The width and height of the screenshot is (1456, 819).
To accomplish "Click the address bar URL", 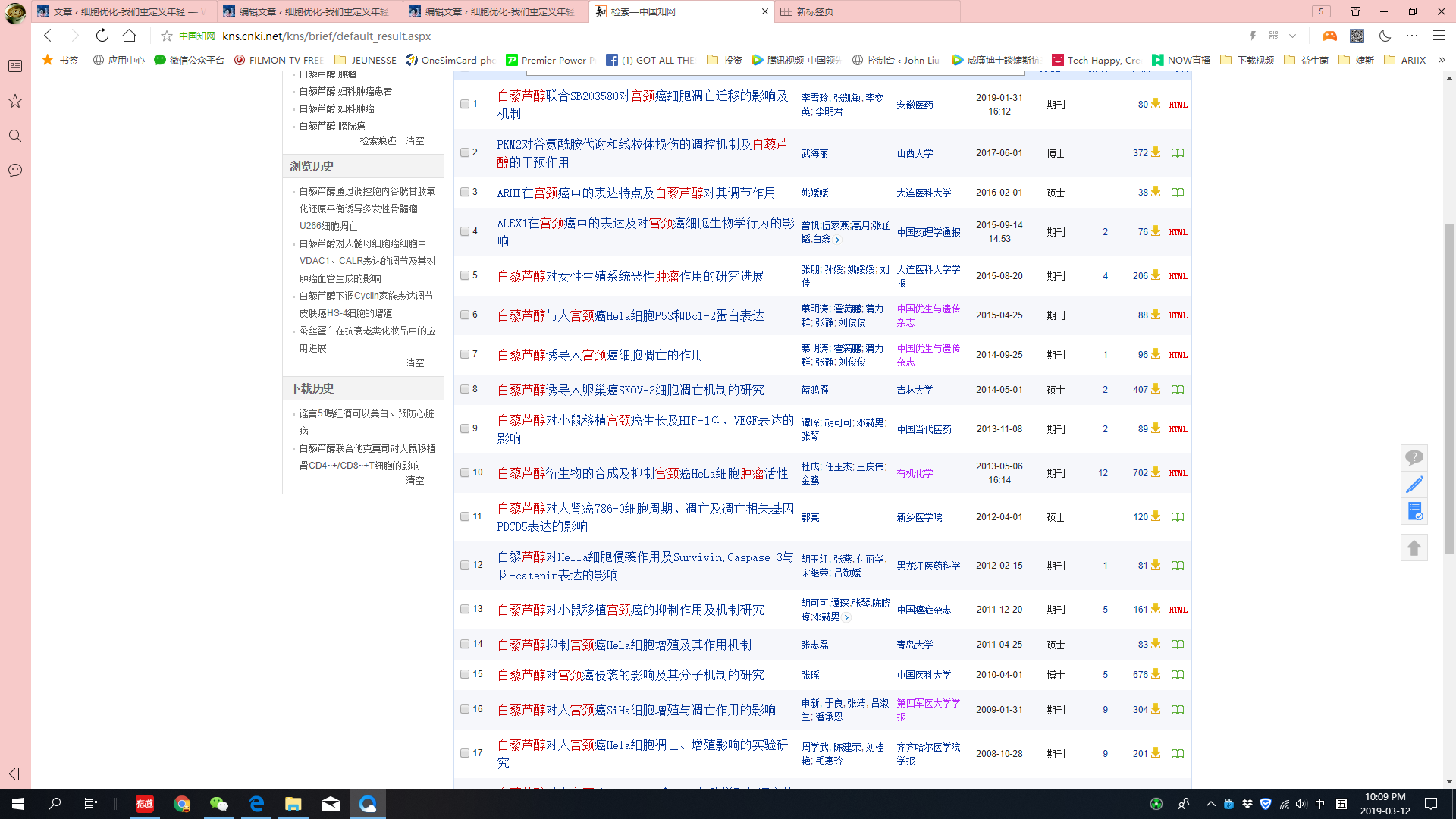I will pyautogui.click(x=326, y=36).
